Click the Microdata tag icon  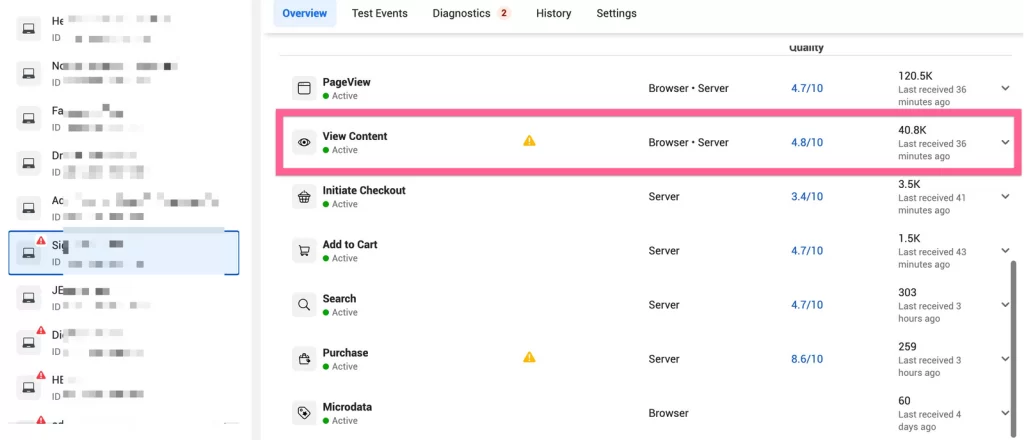click(304, 413)
